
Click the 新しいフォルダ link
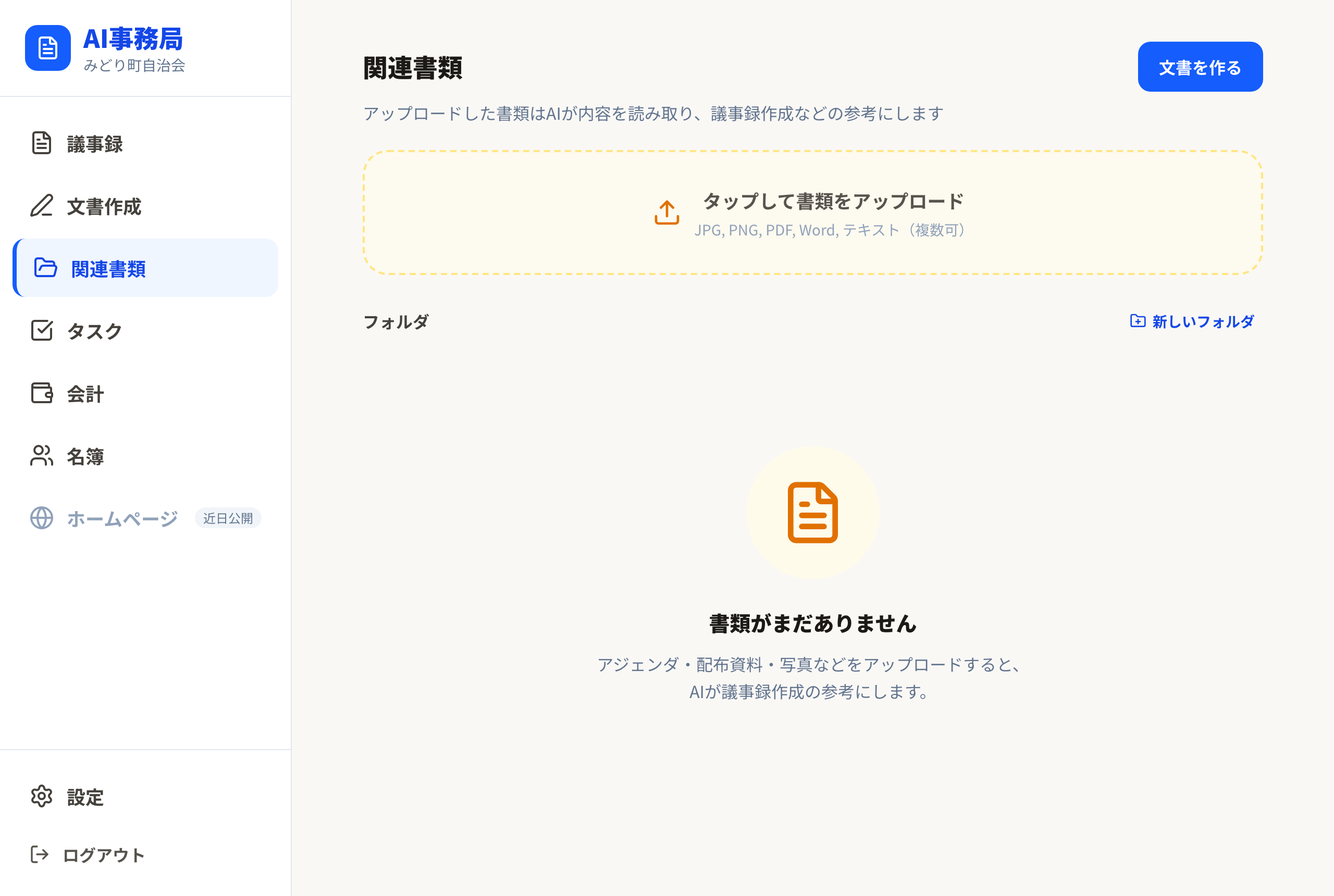1192,321
